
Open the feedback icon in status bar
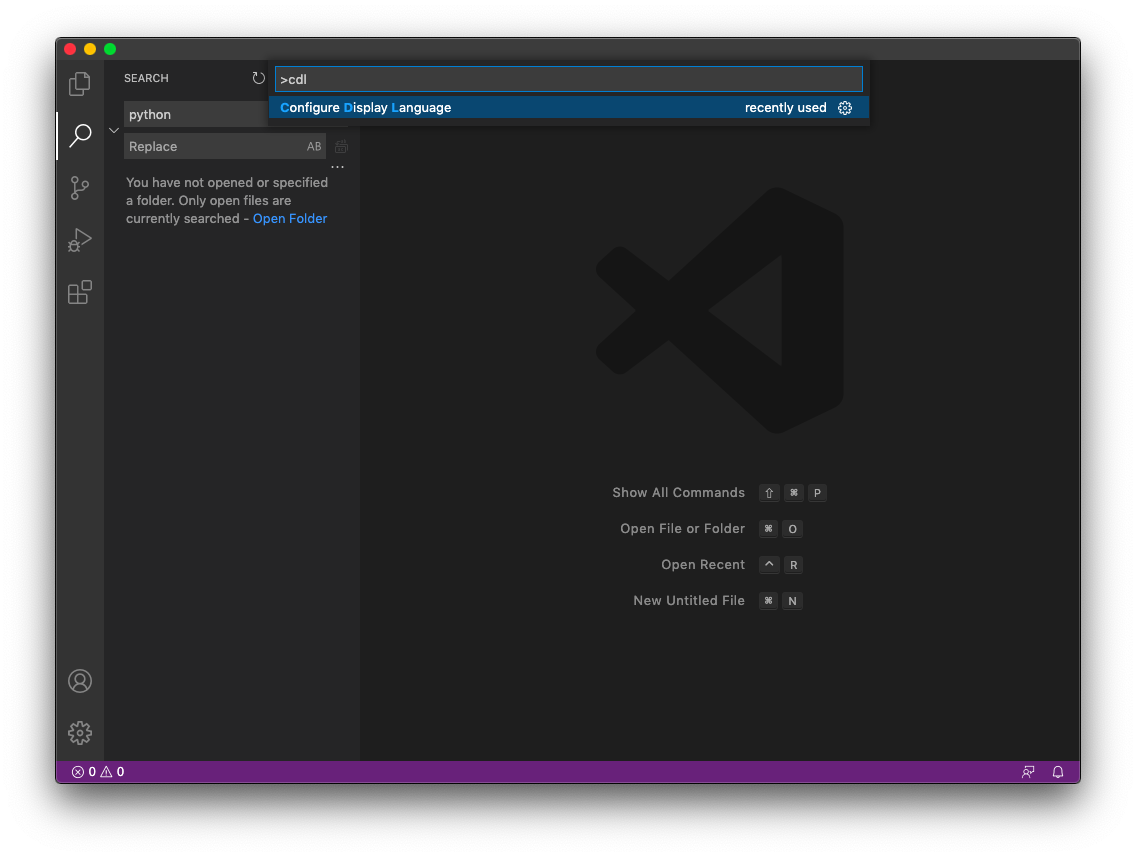[1028, 772]
